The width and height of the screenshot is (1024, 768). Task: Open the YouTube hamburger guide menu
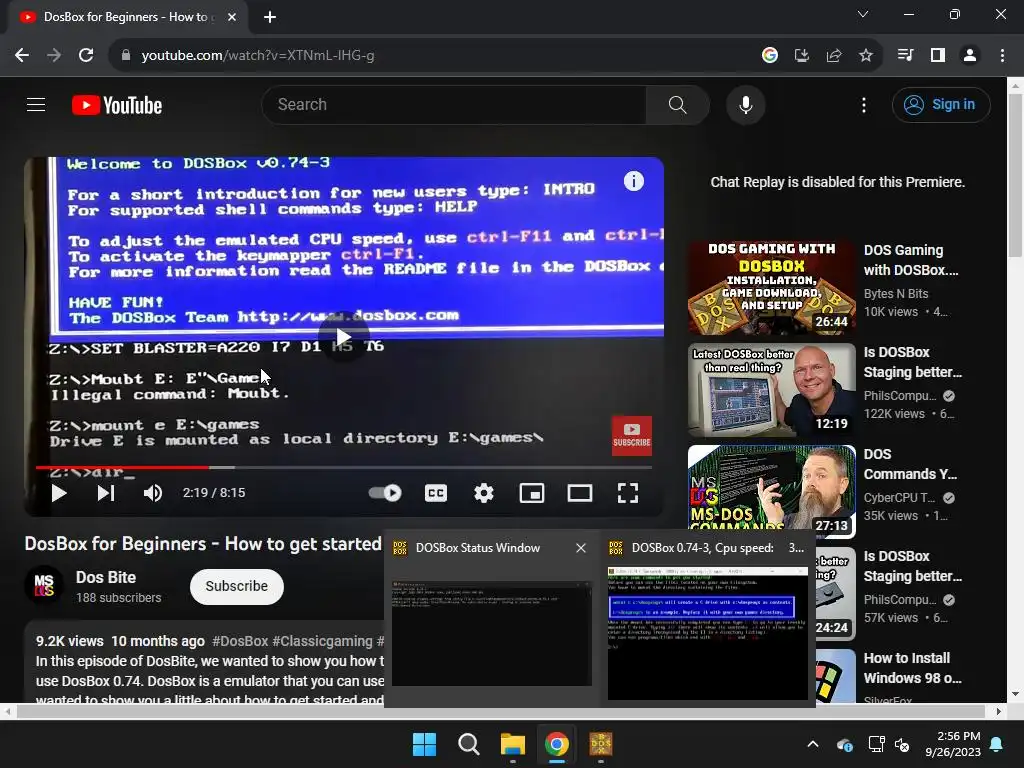pyautogui.click(x=36, y=104)
